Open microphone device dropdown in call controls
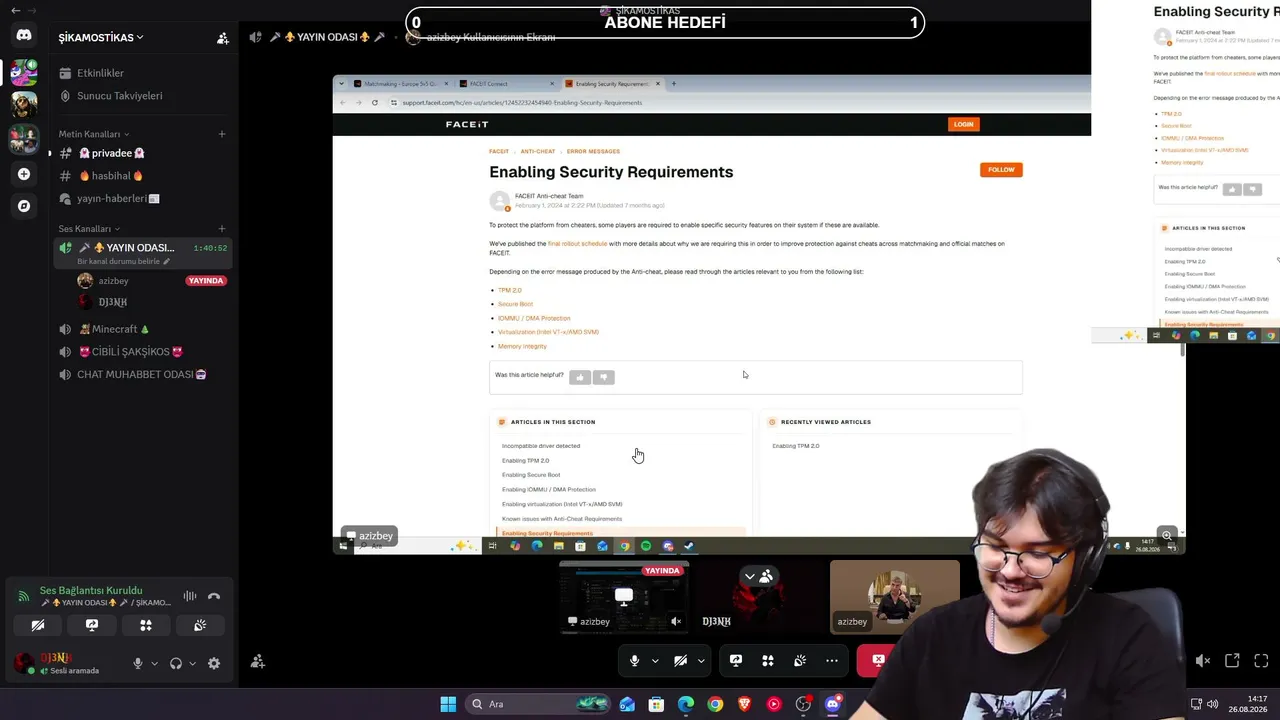Screen dimensions: 1280x720 click(x=655, y=661)
